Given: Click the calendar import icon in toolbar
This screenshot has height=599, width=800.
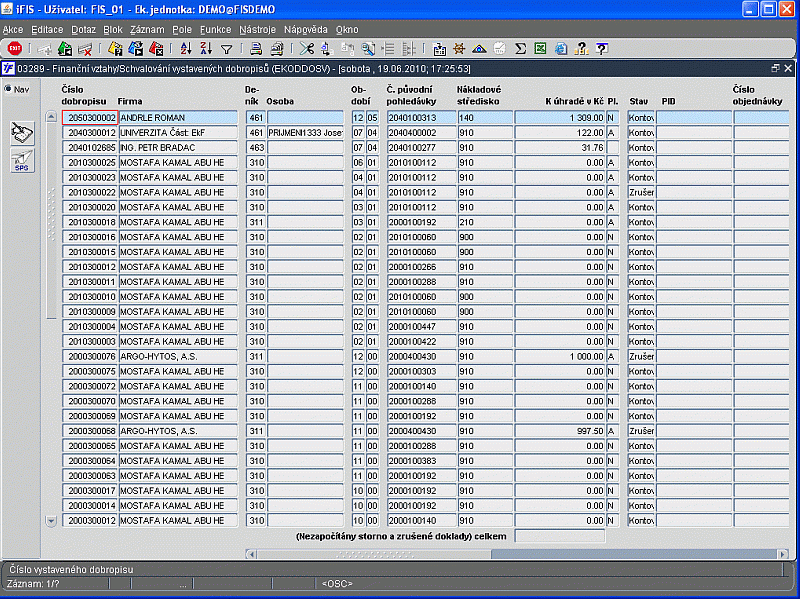Looking at the screenshot, I should coord(439,48).
